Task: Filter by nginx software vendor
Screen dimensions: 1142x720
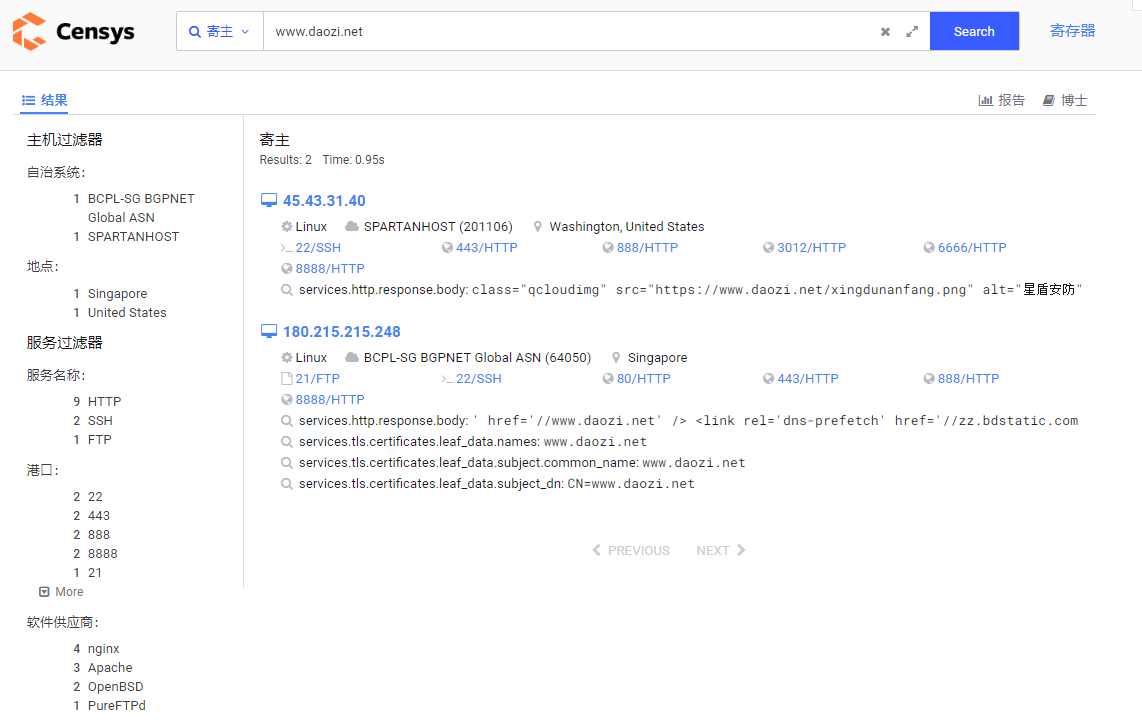Action: coord(103,649)
